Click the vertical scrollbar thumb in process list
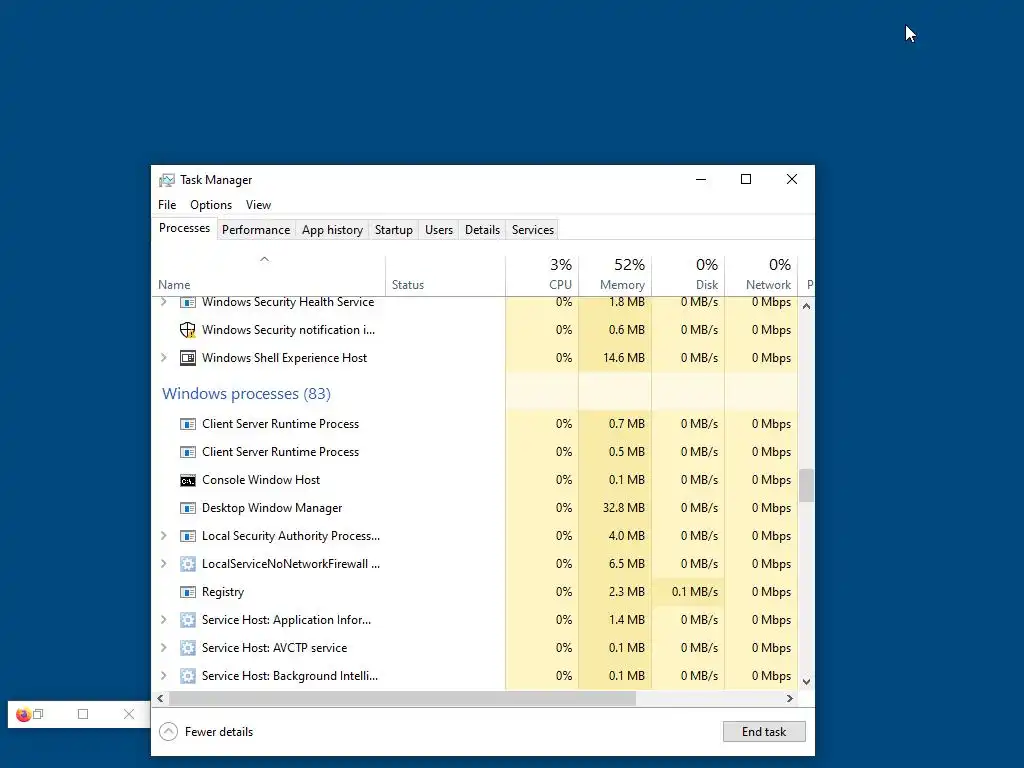Screen dimensions: 1024x768 tap(807, 485)
